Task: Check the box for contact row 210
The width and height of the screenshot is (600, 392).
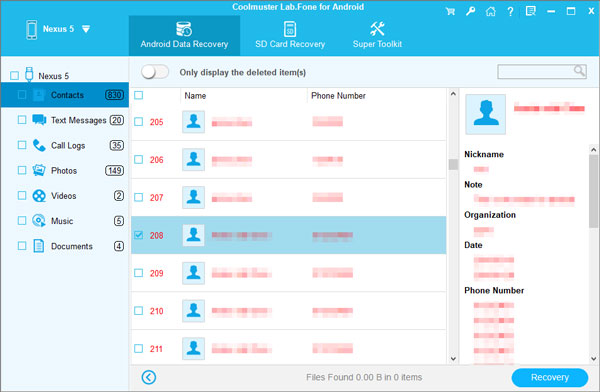Action: click(139, 310)
